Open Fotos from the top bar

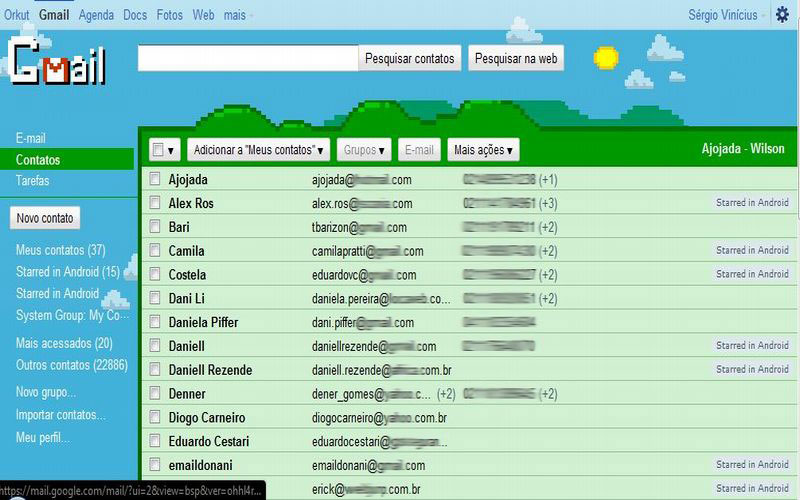[x=169, y=15]
